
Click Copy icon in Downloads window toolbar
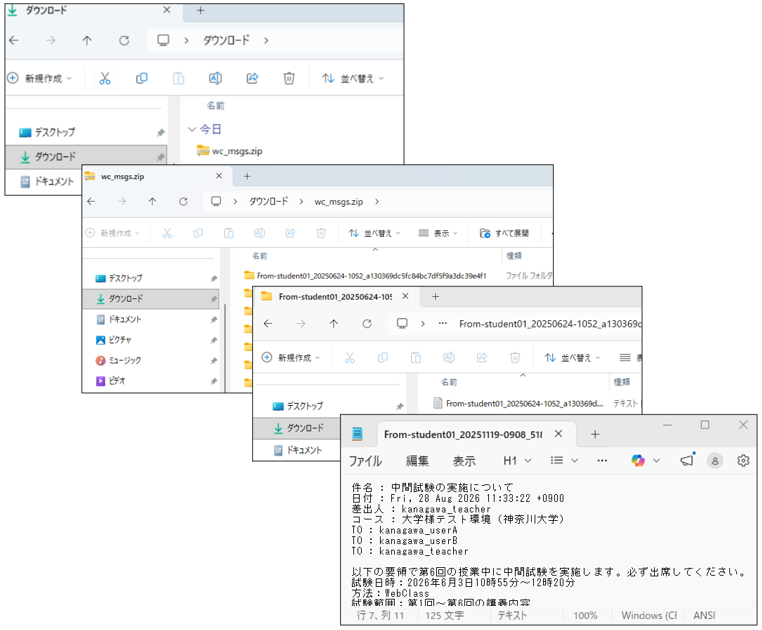tap(141, 78)
